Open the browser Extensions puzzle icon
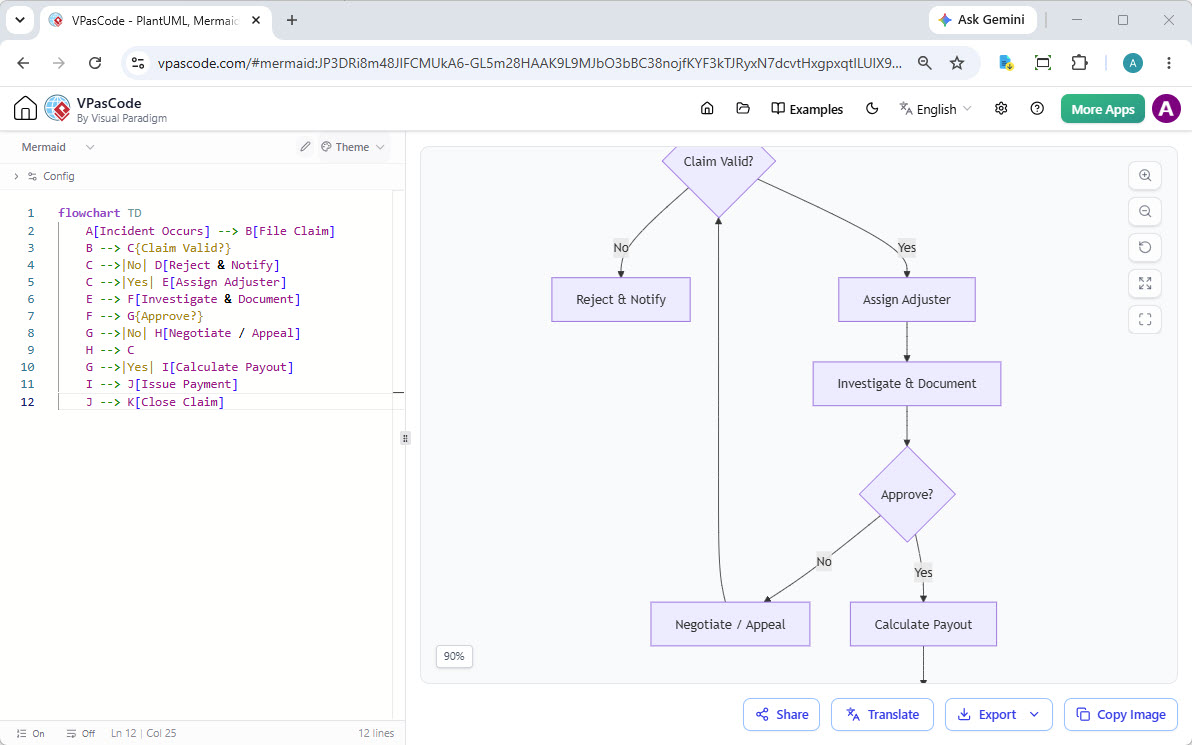The image size is (1192, 745). pos(1079,63)
